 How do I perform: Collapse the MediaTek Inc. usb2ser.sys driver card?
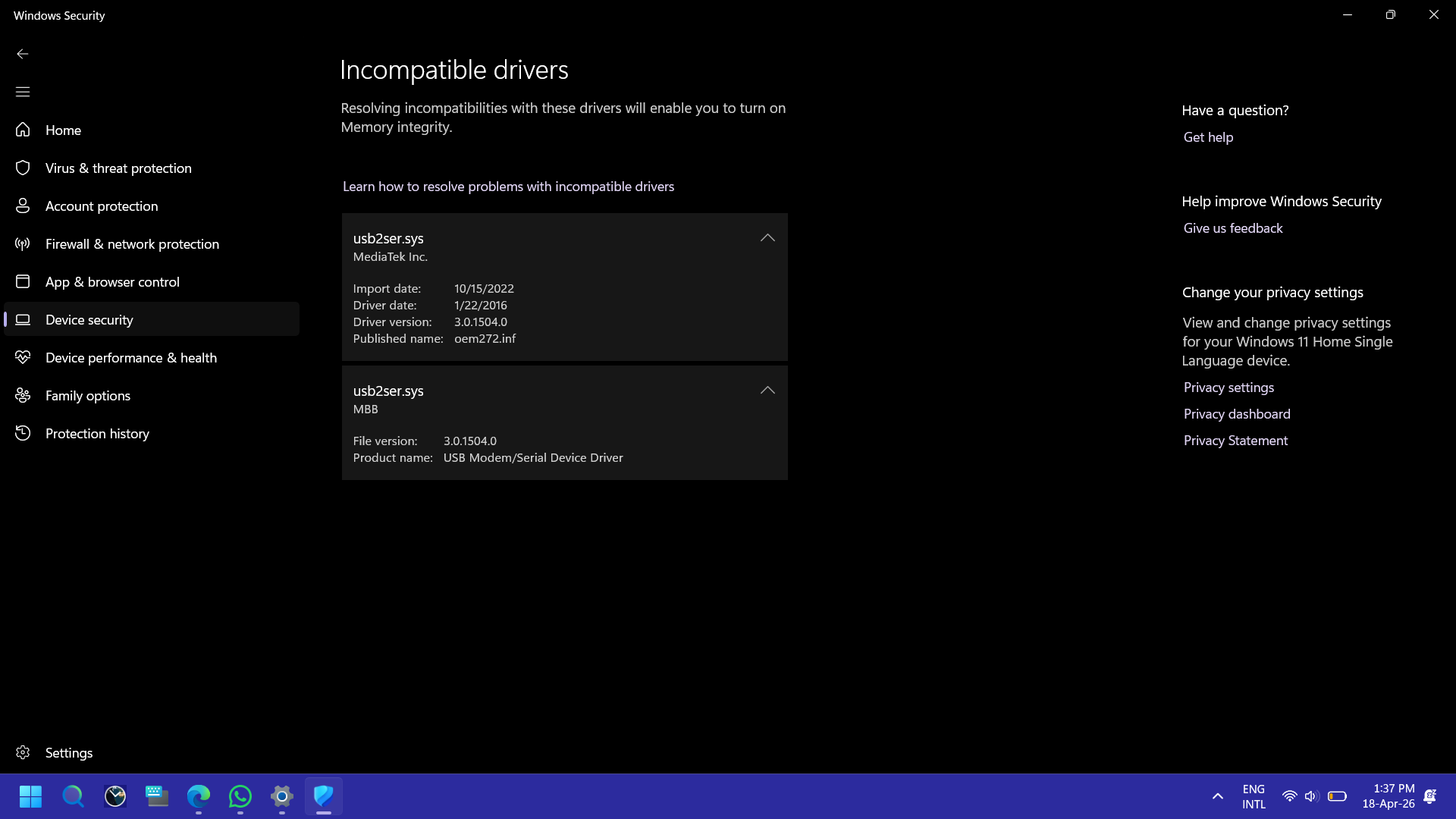[767, 238]
